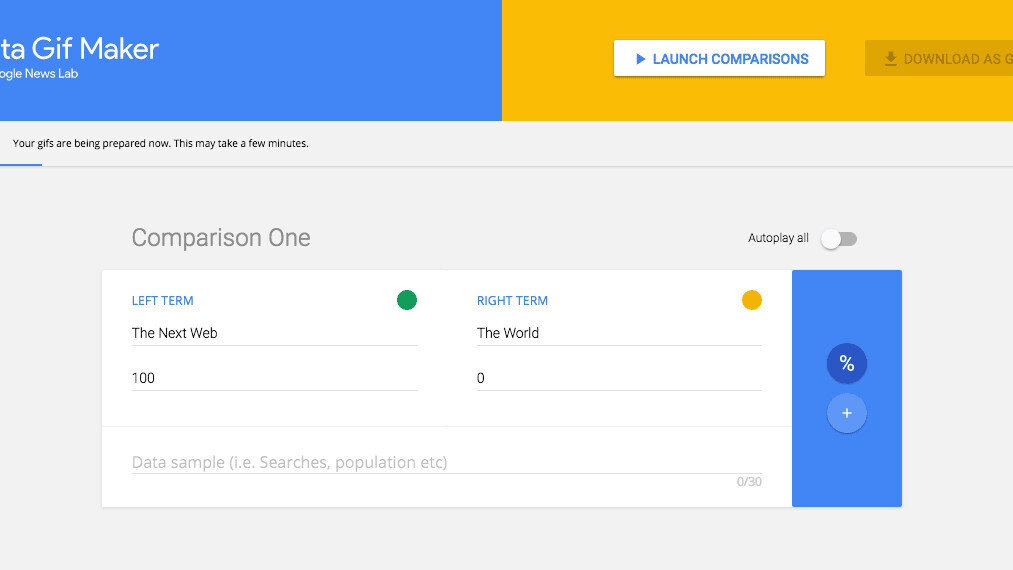Click the left value field showing 100
The width and height of the screenshot is (1013, 570).
pos(273,378)
